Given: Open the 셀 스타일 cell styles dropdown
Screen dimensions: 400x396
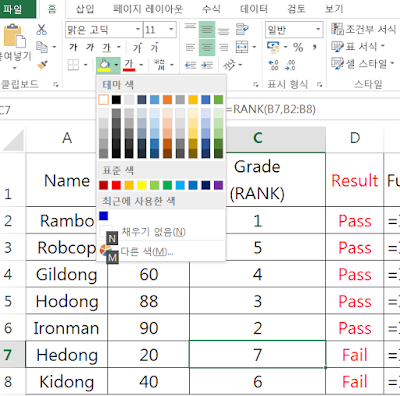Looking at the screenshot, I should [x=363, y=63].
